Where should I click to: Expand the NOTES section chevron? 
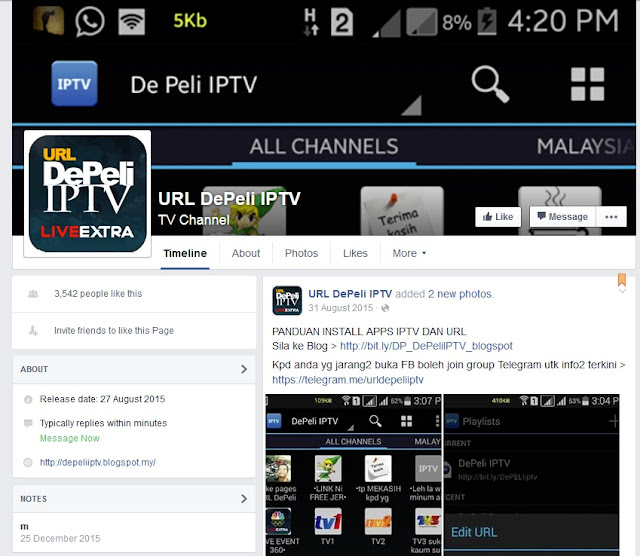click(244, 498)
